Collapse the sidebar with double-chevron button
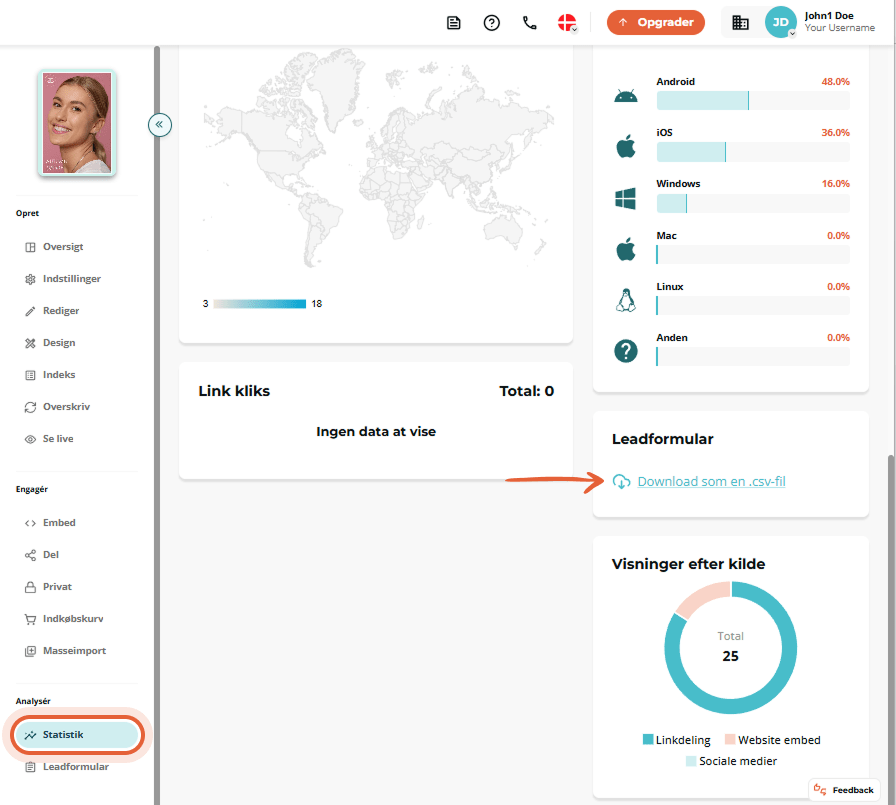The image size is (896, 805). 159,125
